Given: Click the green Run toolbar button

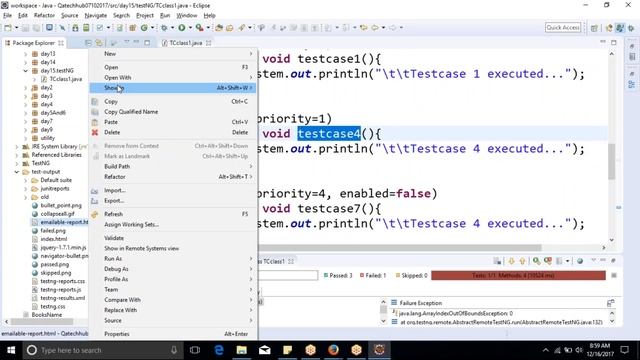Looking at the screenshot, I should point(182,28).
